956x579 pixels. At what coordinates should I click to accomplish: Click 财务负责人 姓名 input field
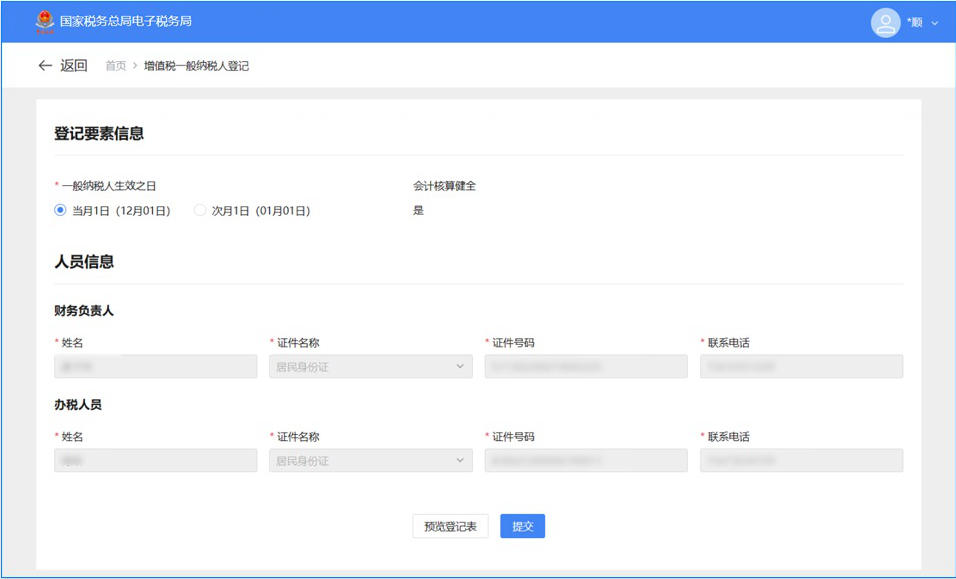155,367
